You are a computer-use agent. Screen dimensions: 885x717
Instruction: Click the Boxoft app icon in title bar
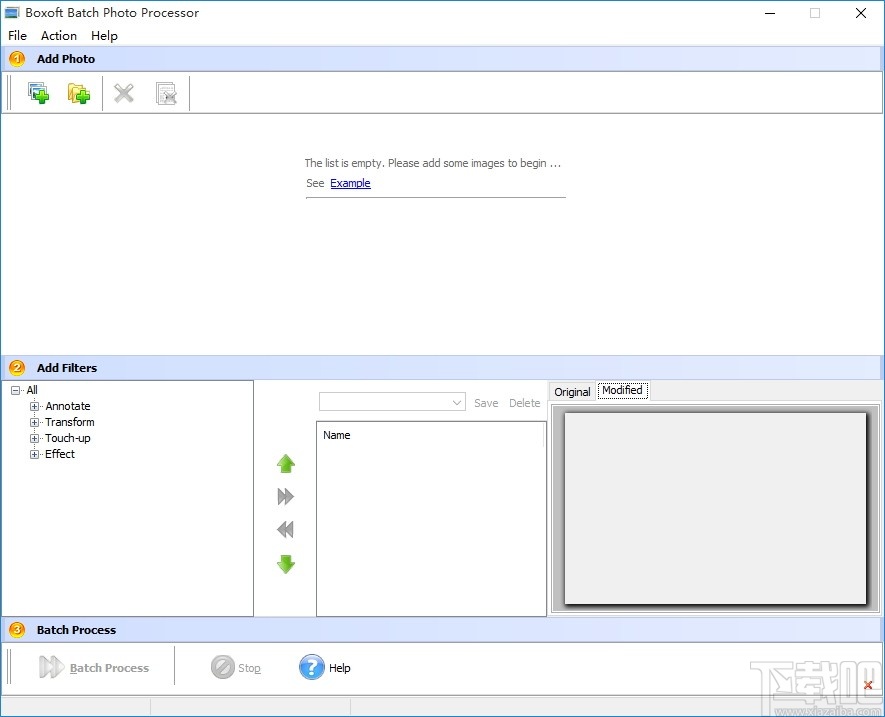(x=12, y=12)
